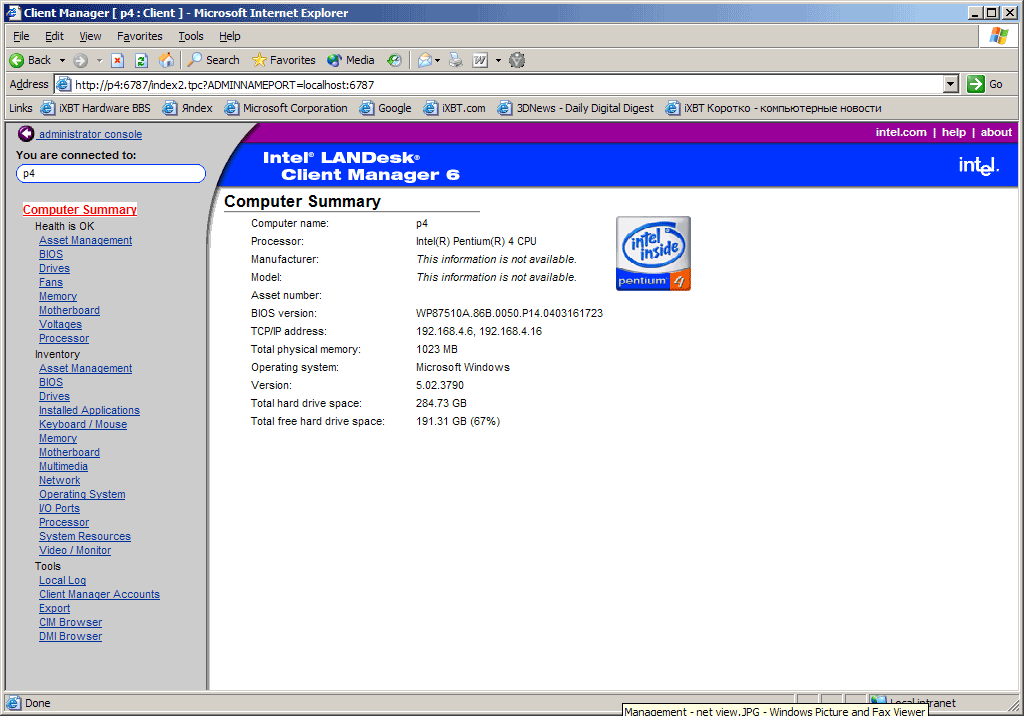Click the Refresh page icon
Image resolution: width=1024 pixels, height=716 pixels.
141,60
